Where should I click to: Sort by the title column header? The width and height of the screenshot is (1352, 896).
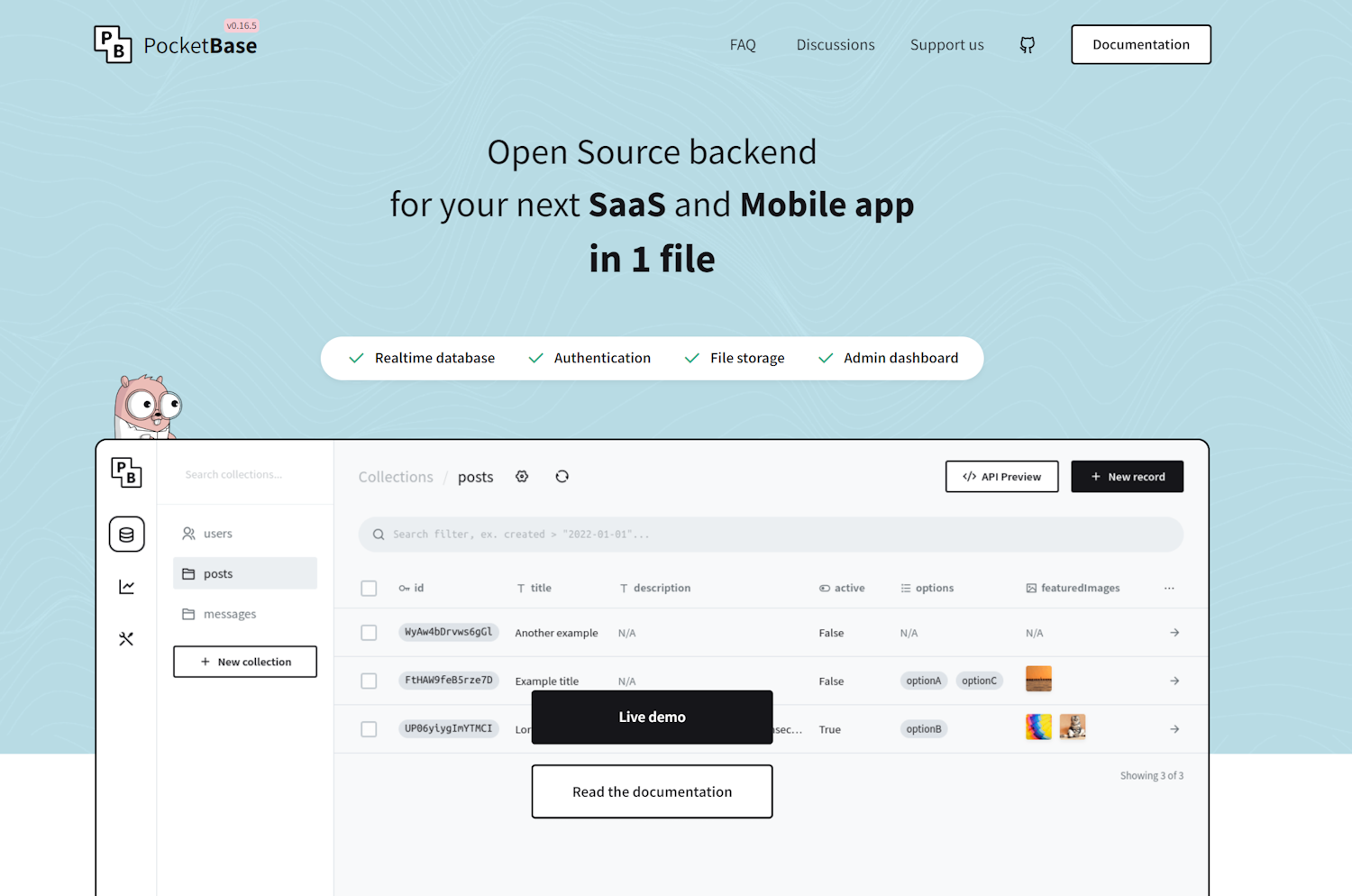[534, 588]
